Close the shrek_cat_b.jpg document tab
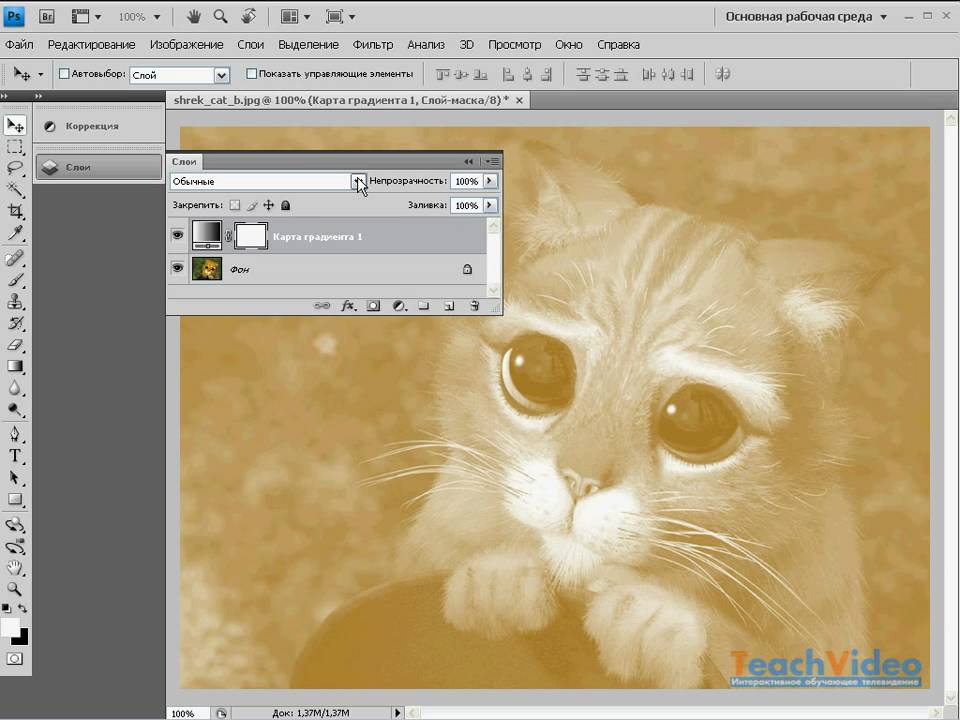 (519, 100)
